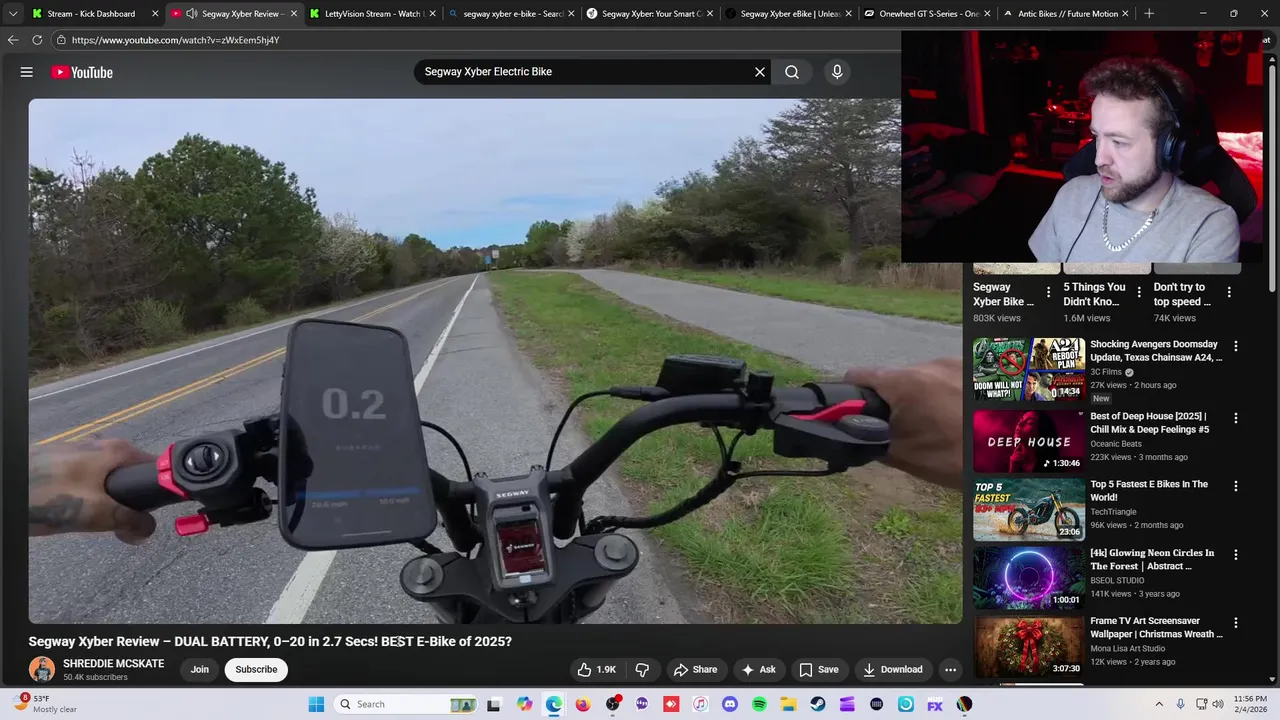
Task: Like the video with 1.9K likes
Action: click(x=596, y=670)
